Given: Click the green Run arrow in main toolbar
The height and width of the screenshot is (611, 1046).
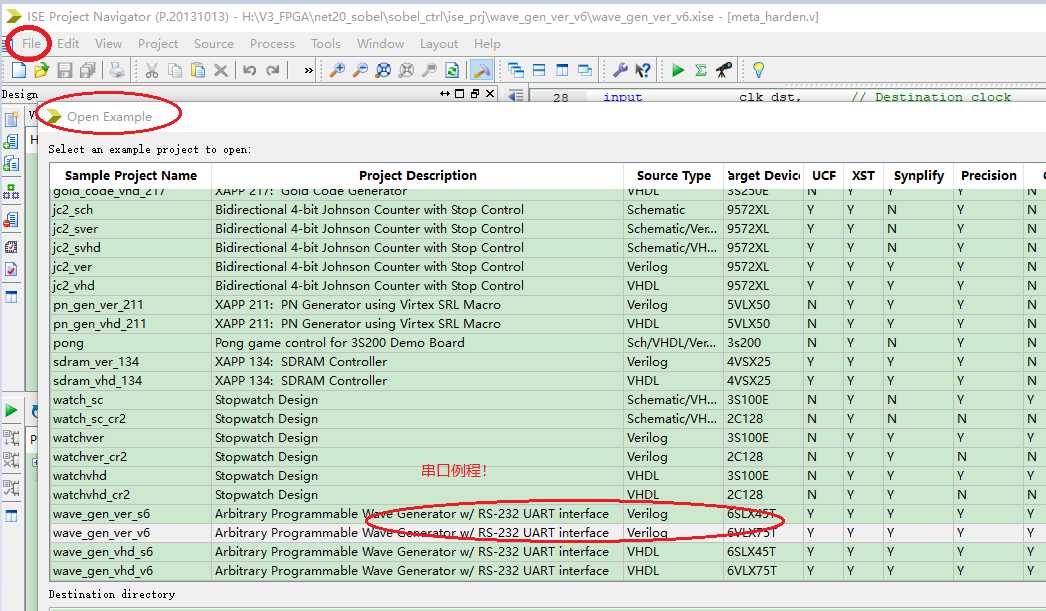Looking at the screenshot, I should [x=678, y=70].
